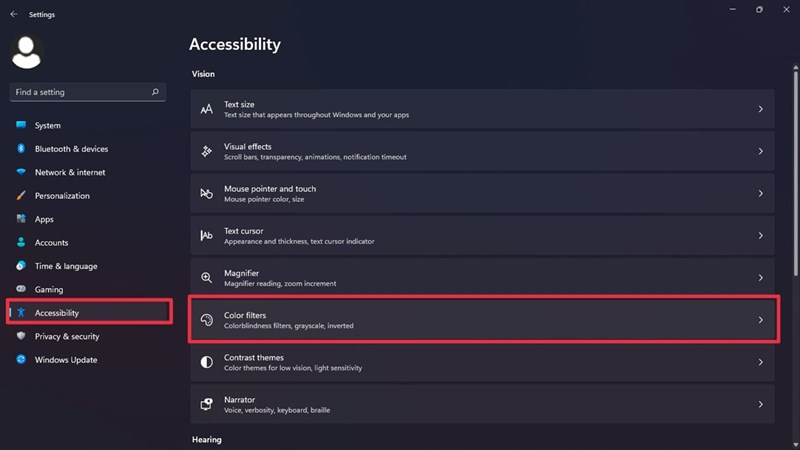
Task: Open Personalization settings category
Action: (x=62, y=196)
